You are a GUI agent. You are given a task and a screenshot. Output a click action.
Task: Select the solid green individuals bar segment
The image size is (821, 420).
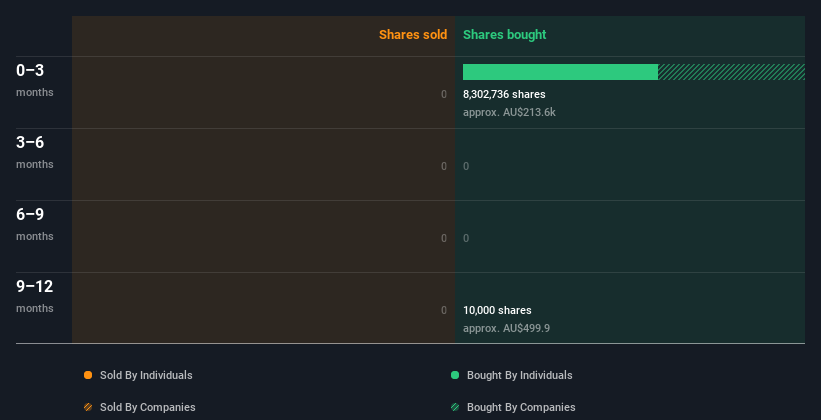[560, 72]
